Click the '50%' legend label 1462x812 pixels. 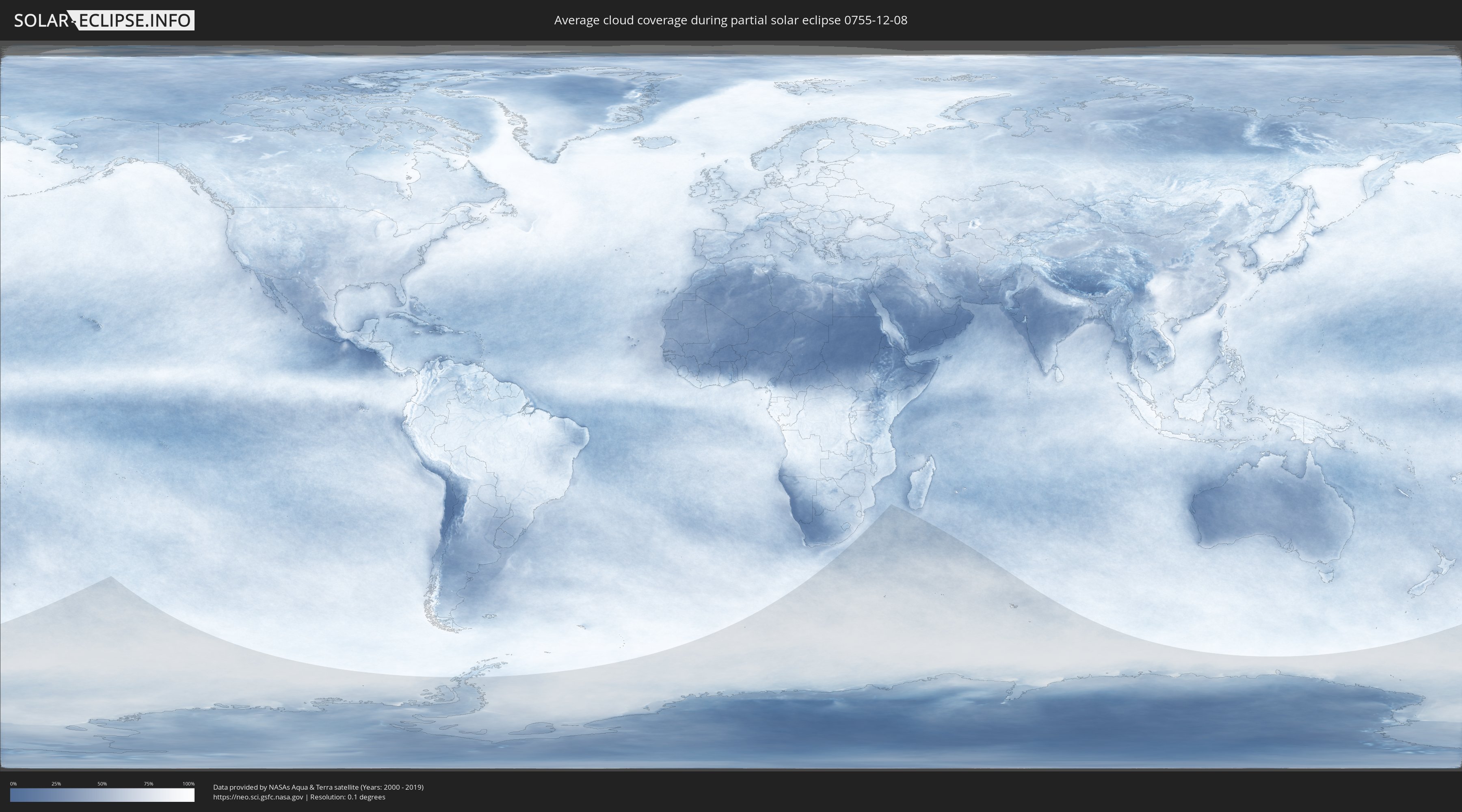(102, 784)
